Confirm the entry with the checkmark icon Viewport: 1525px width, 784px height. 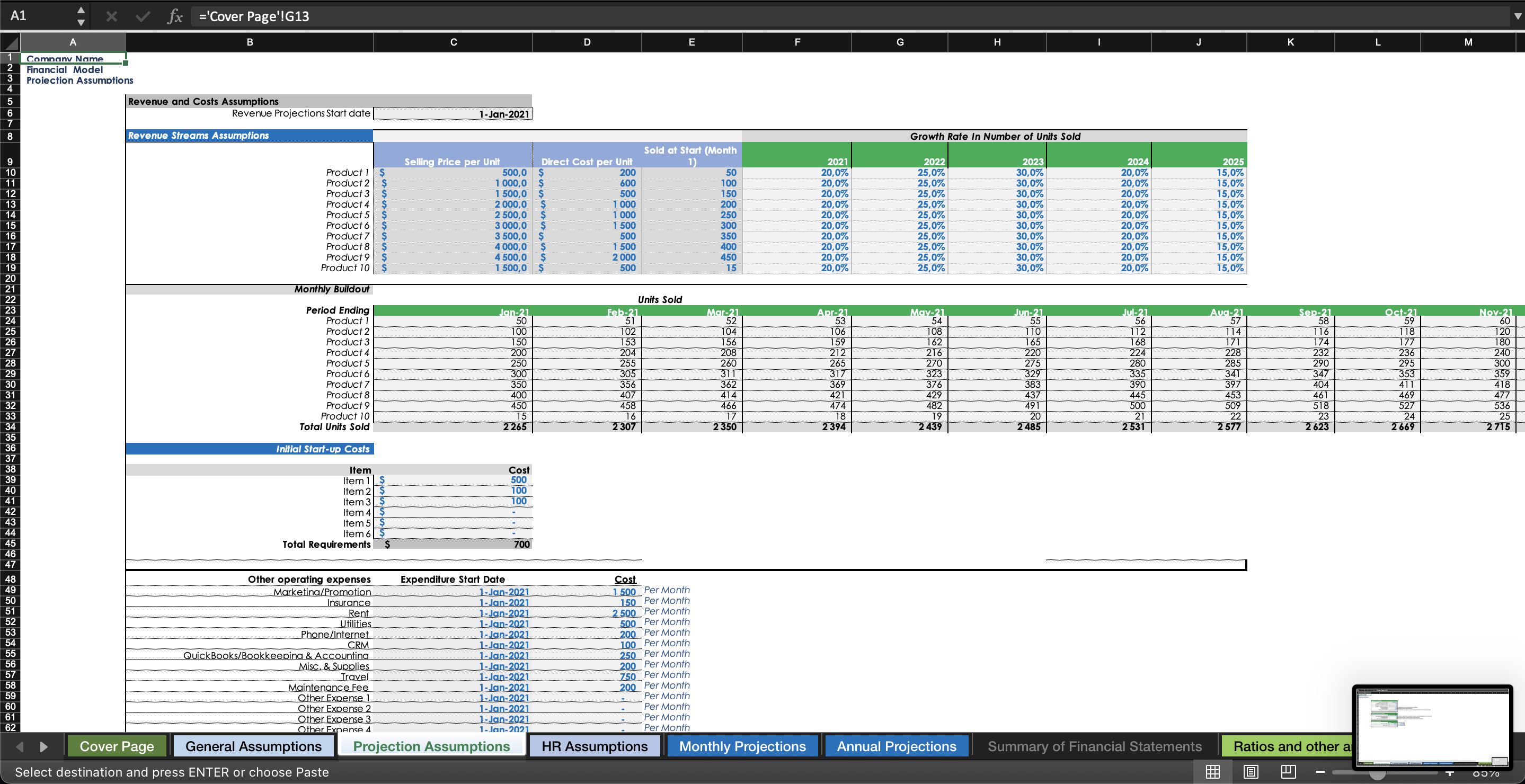pyautogui.click(x=143, y=16)
